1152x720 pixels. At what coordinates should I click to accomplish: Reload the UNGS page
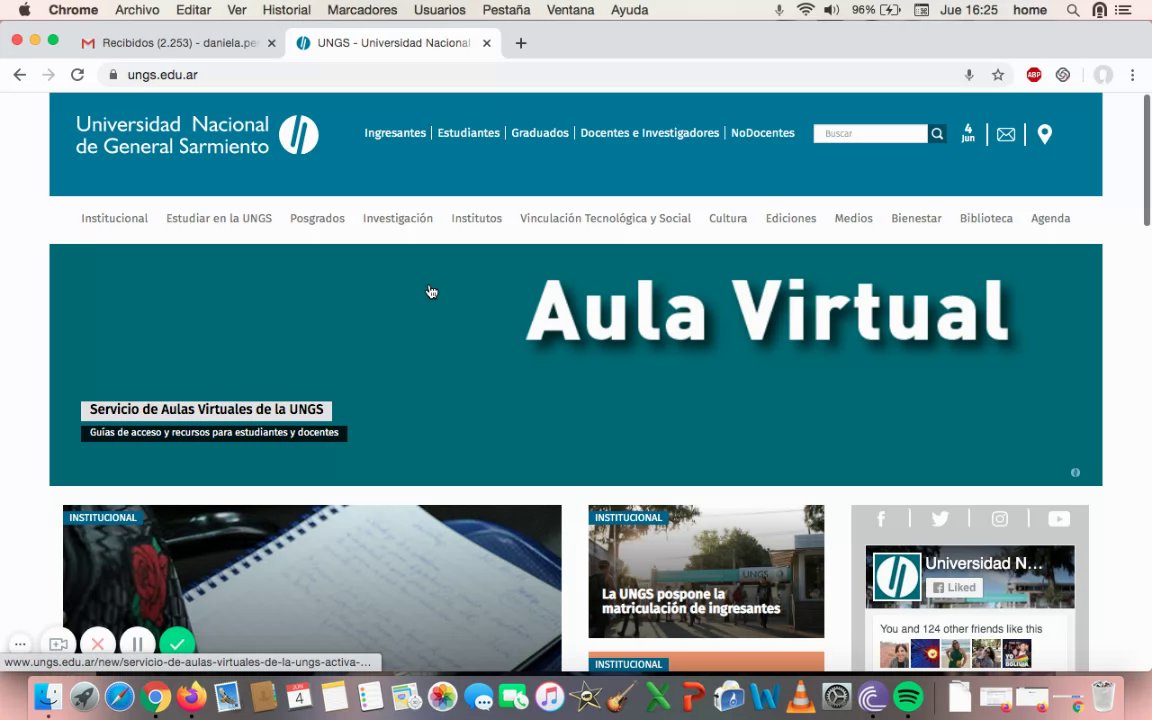point(77,75)
